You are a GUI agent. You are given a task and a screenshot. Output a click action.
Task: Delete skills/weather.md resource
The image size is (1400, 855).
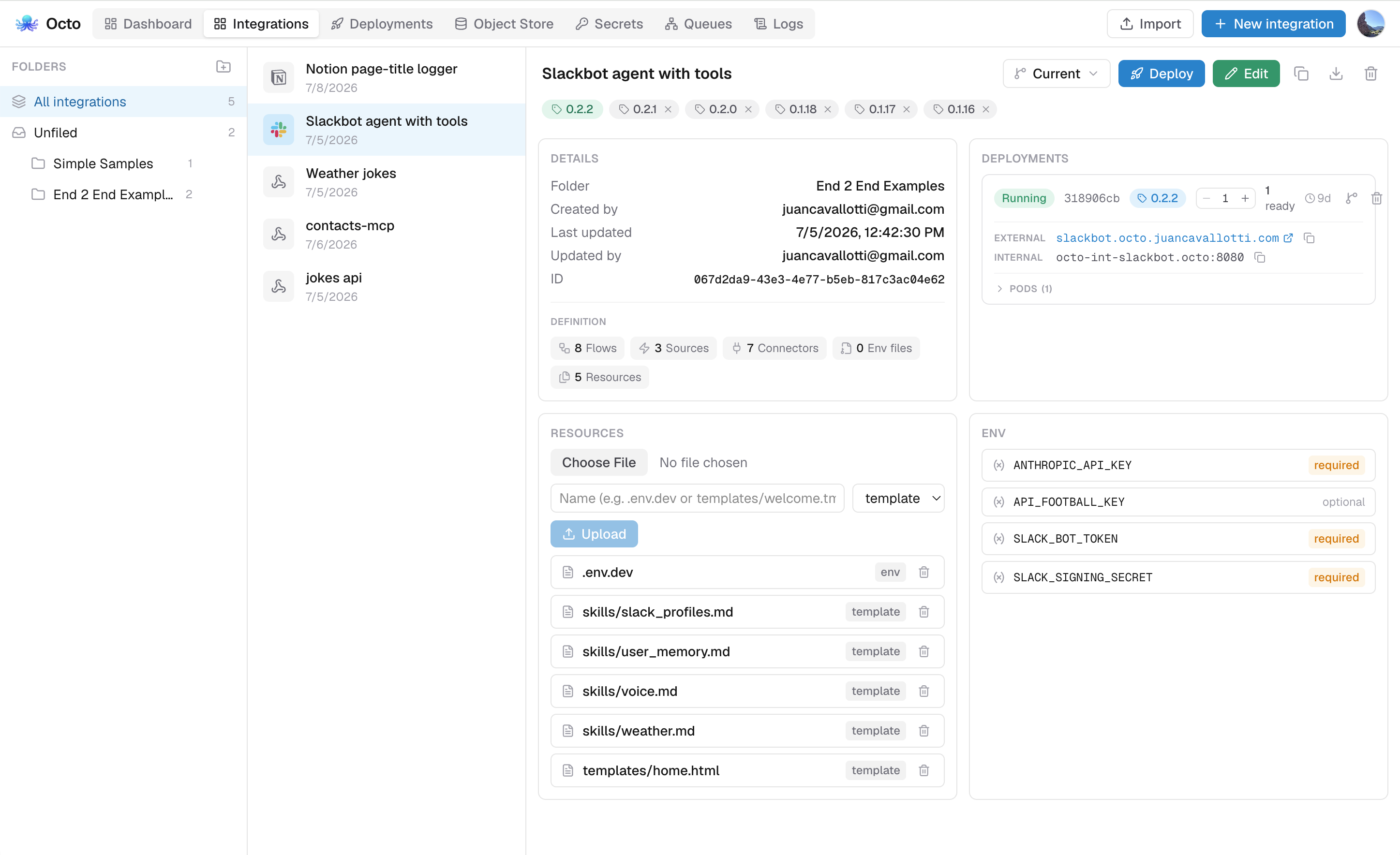924,731
